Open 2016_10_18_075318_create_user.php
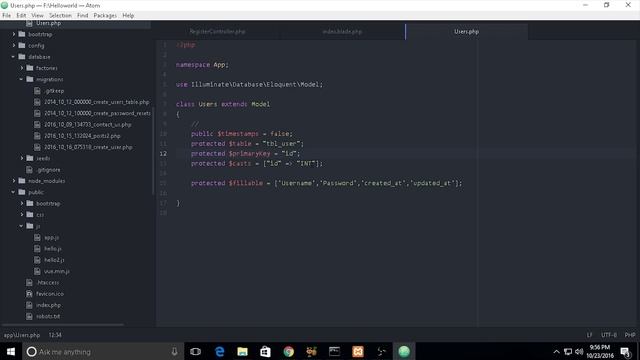Viewport: 640px width, 360px height. pyautogui.click(x=88, y=147)
